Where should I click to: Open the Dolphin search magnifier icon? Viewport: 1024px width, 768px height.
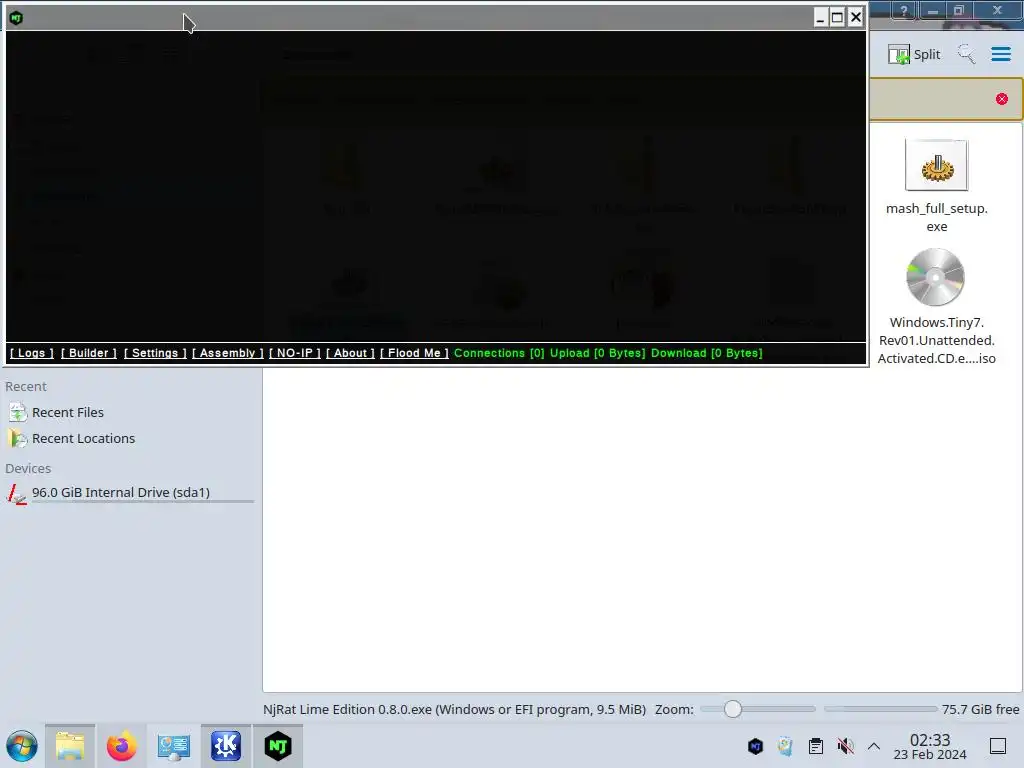966,54
